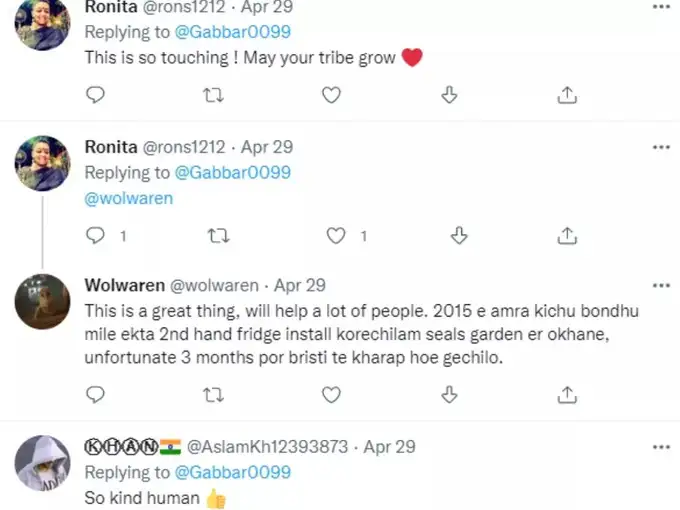
Task: Open more options for Ronita's @wolwaren tweet
Action: [660, 147]
